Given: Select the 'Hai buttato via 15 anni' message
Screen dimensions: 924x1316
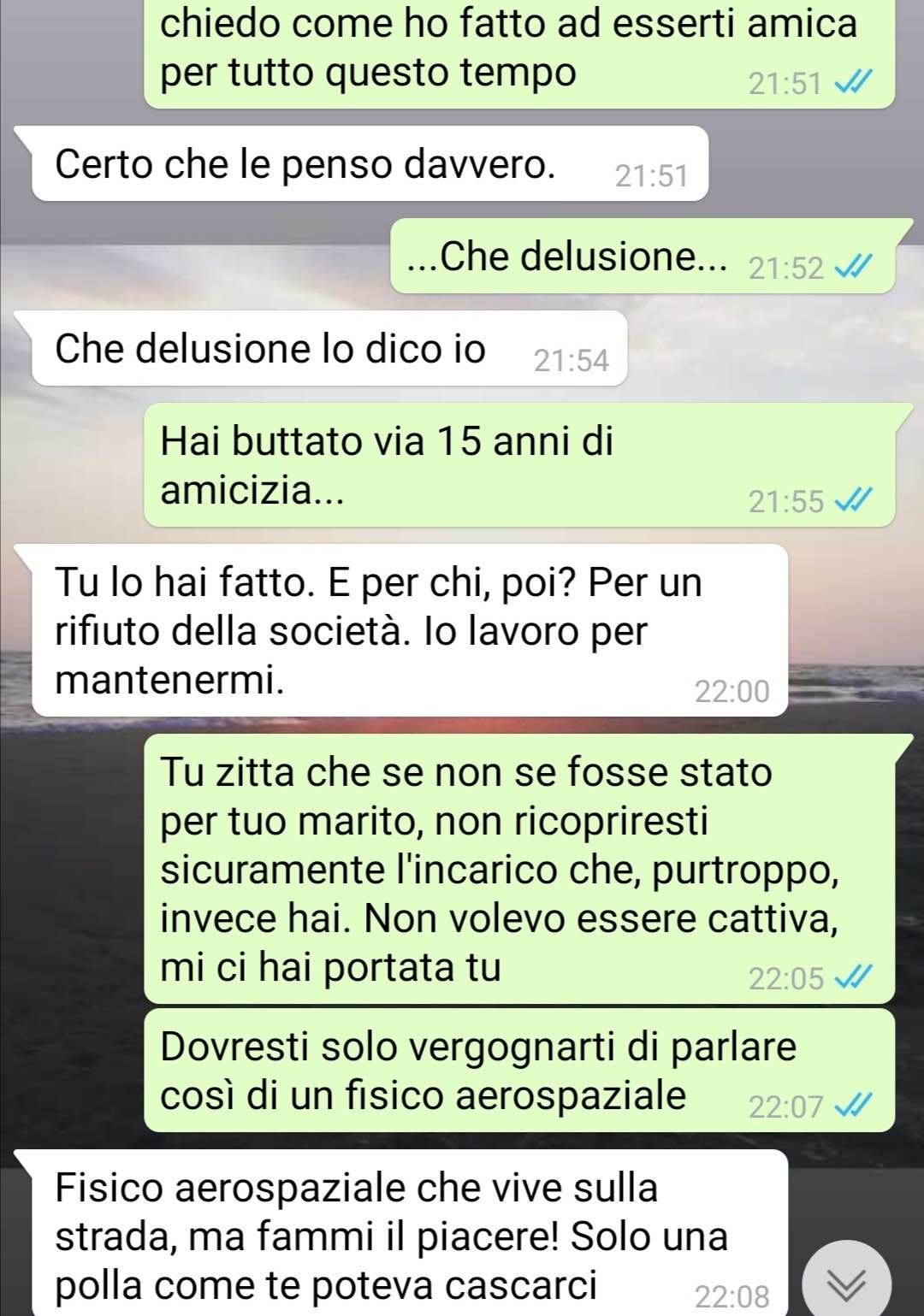Looking at the screenshot, I should tap(519, 464).
